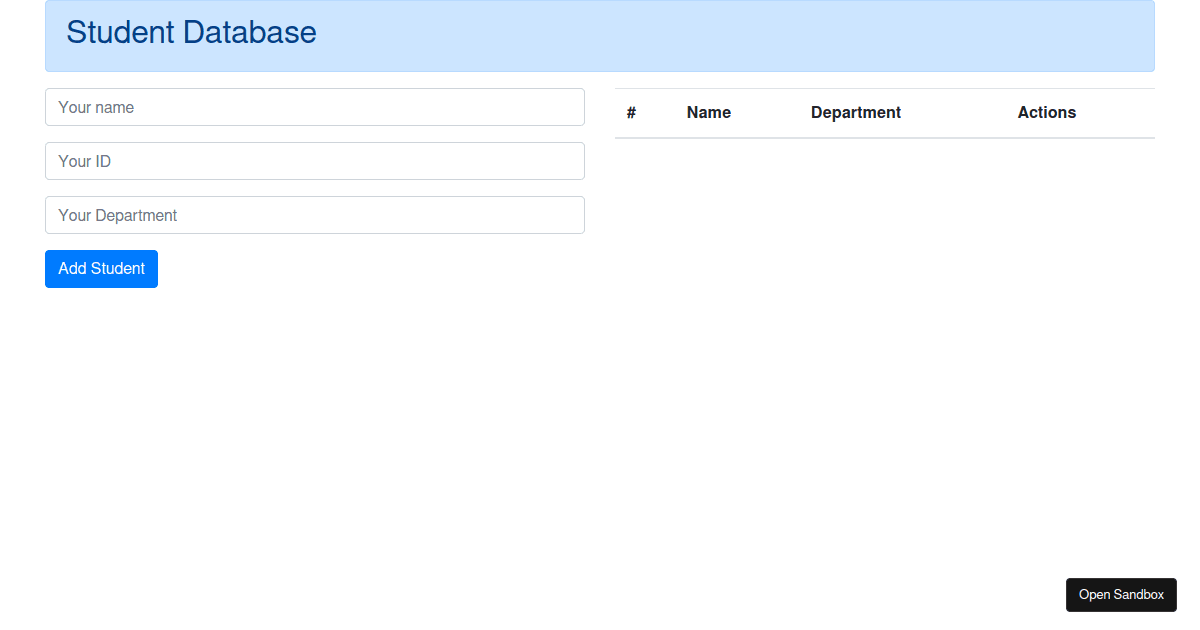
Task: Click the # column header
Action: point(631,112)
